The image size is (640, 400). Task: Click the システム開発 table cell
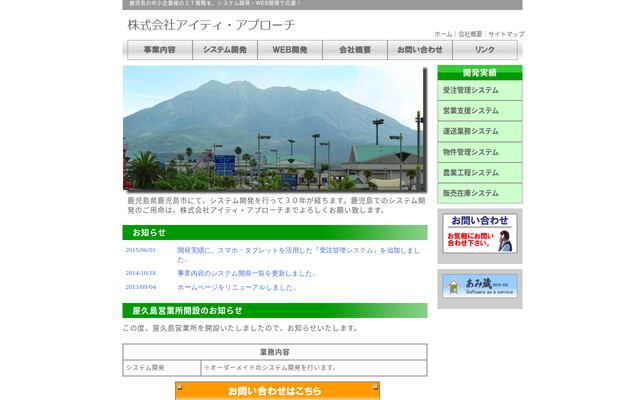162,368
